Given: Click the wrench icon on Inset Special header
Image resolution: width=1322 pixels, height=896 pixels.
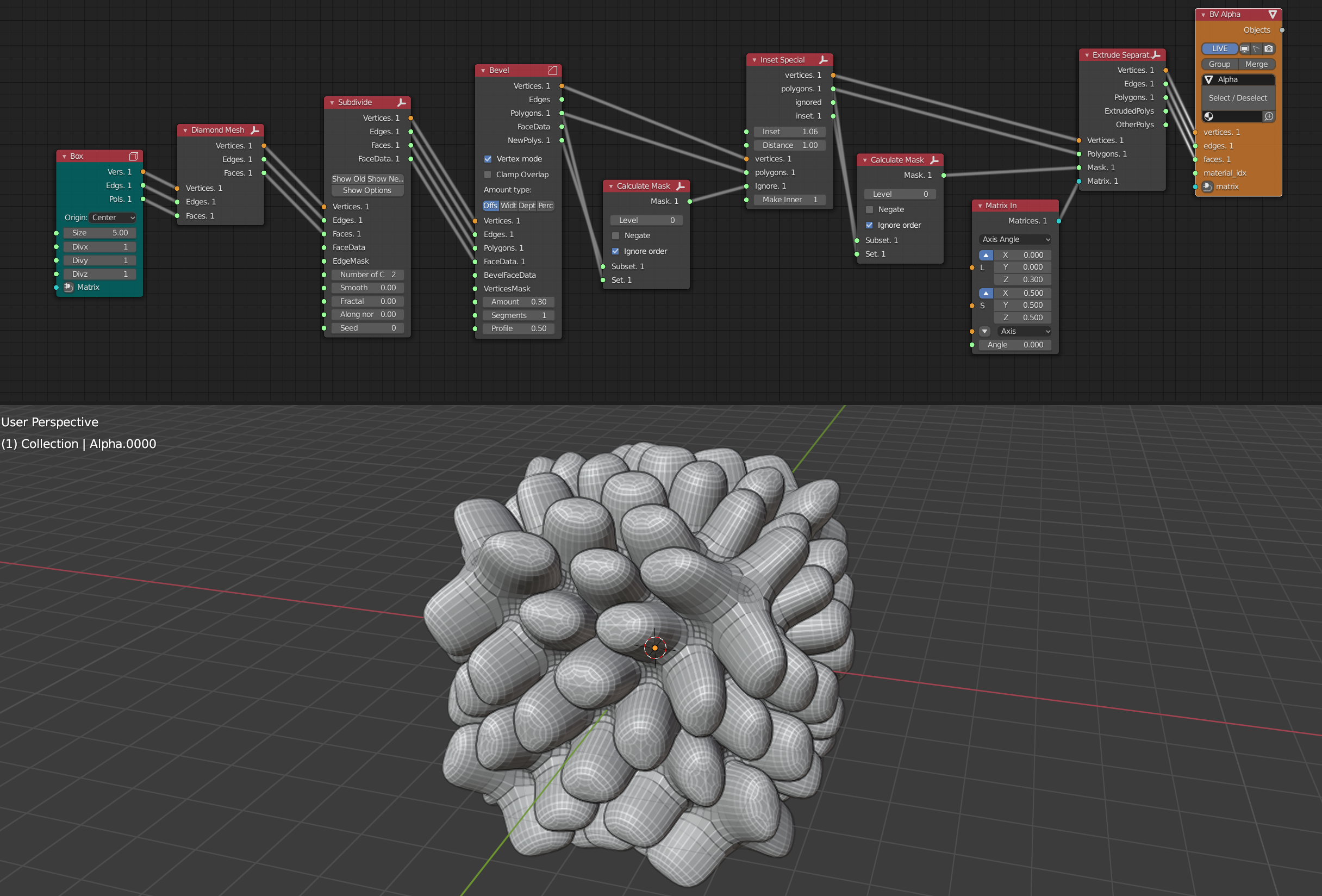Looking at the screenshot, I should [x=825, y=59].
